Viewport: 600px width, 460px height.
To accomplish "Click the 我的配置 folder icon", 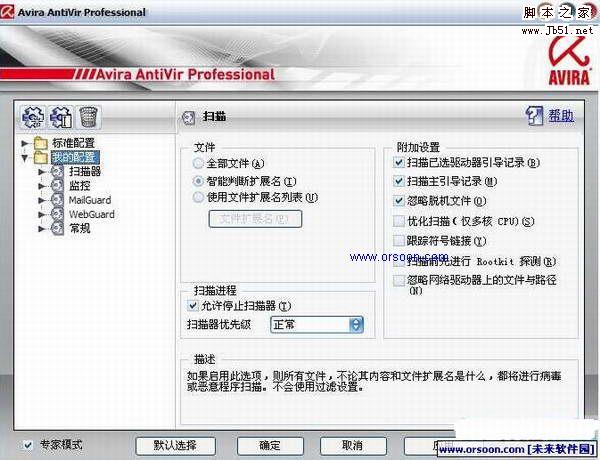I will pos(41,157).
